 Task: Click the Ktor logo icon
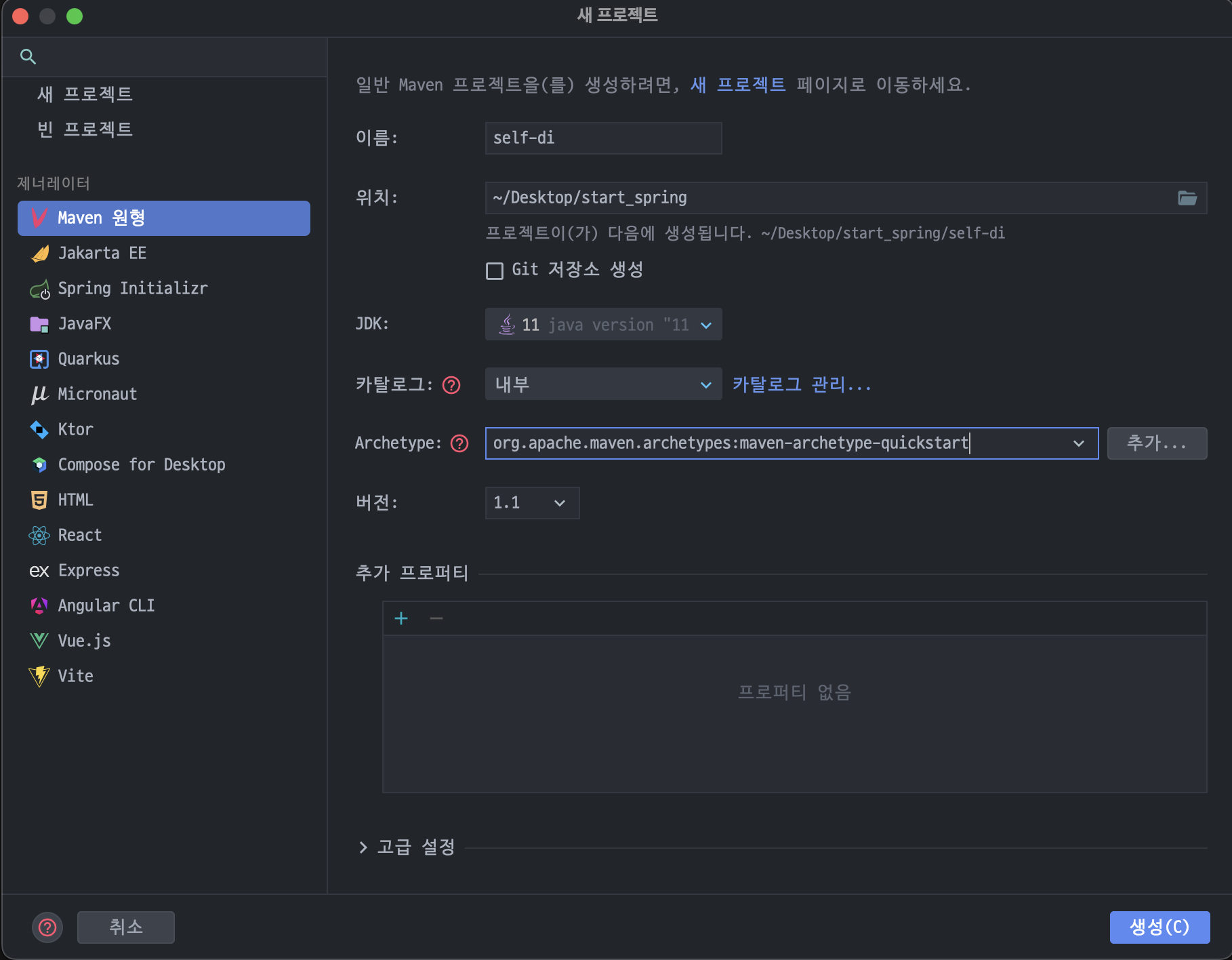click(39, 430)
